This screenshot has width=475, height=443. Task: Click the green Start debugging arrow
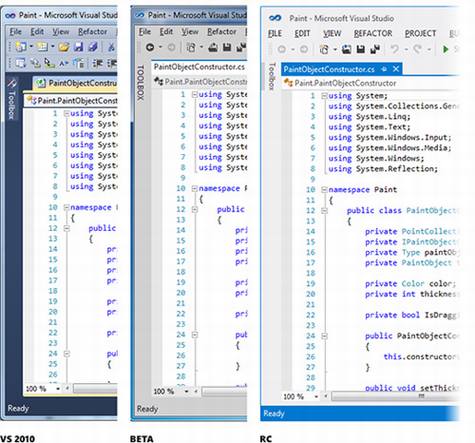445,49
